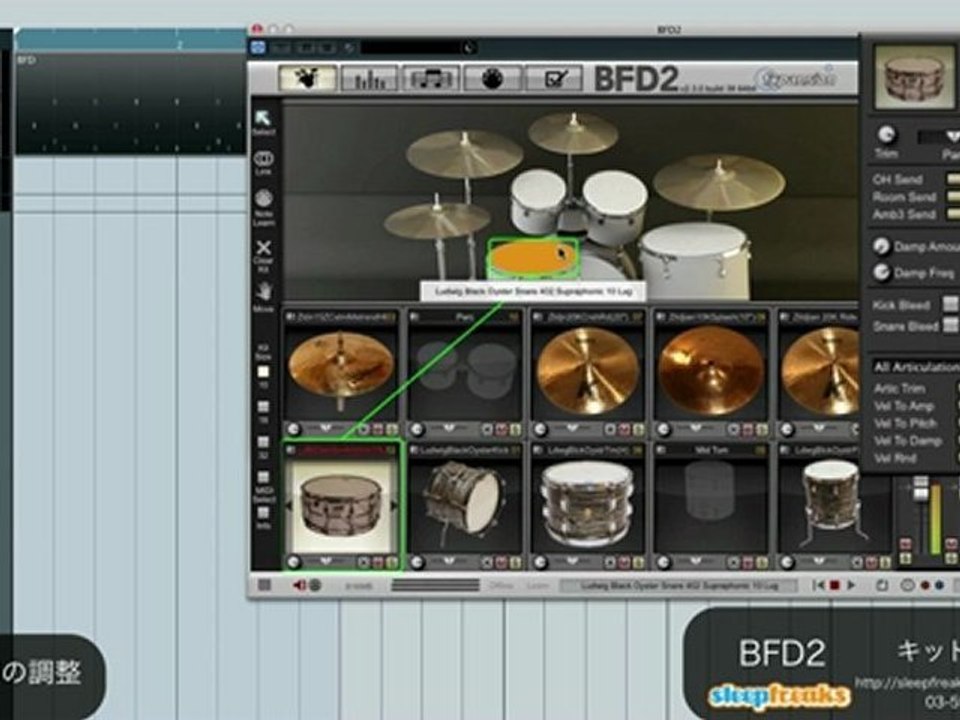Open the Keymap page knob tab
This screenshot has height=720, width=960.
pyautogui.click(x=492, y=78)
